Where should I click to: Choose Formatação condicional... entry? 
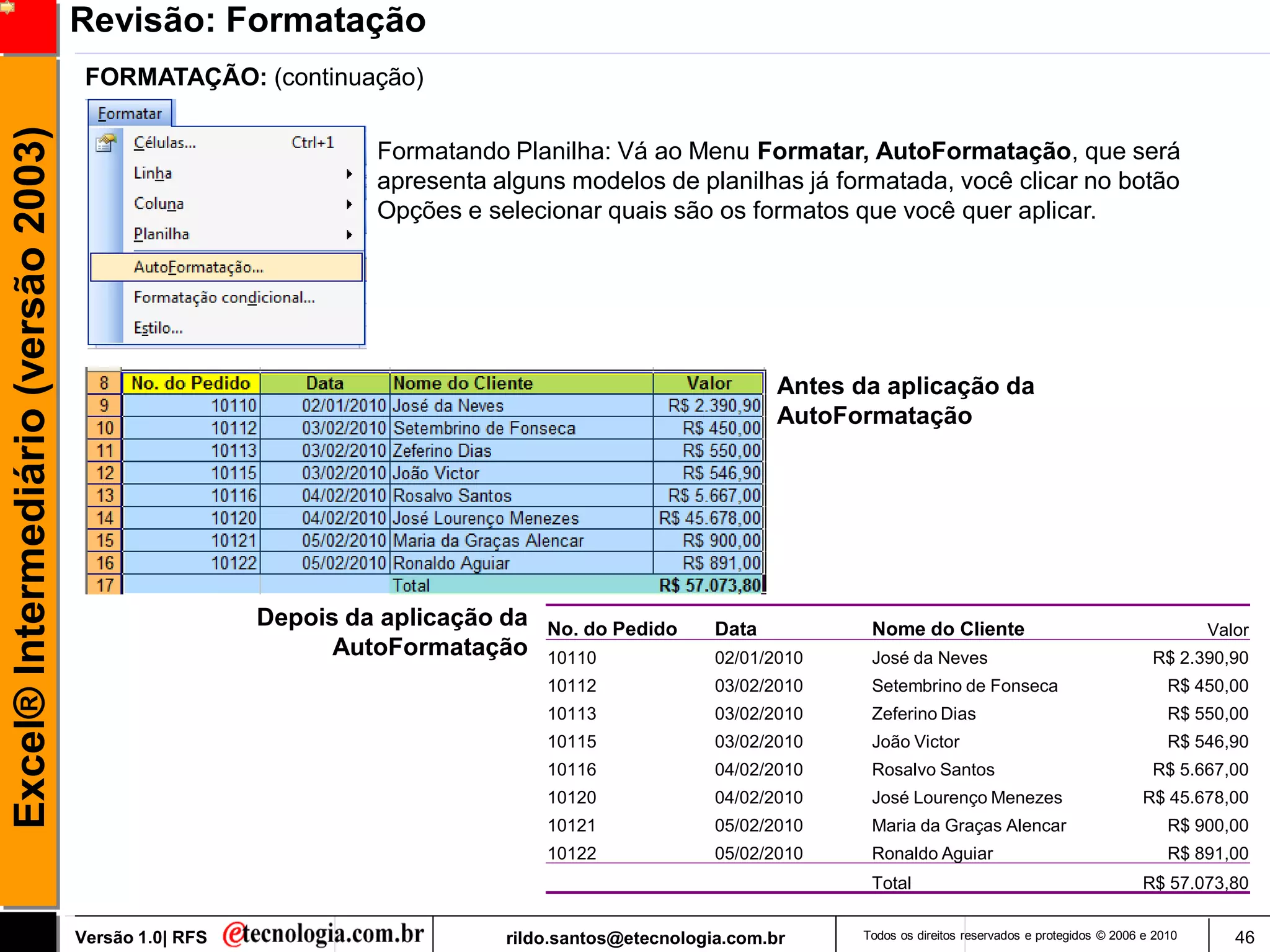click(x=224, y=297)
